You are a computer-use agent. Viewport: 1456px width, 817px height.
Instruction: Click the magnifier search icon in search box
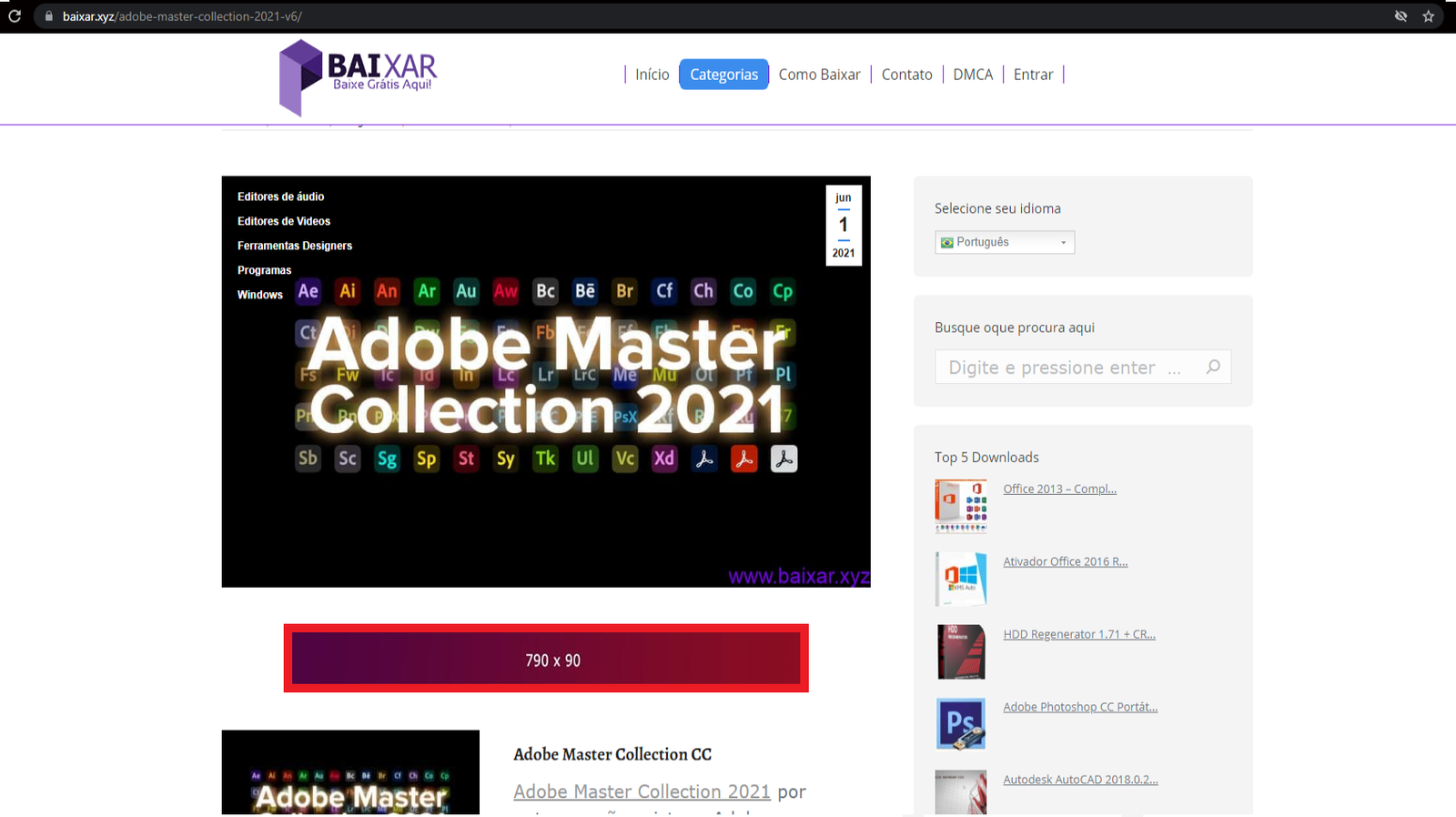(1212, 367)
